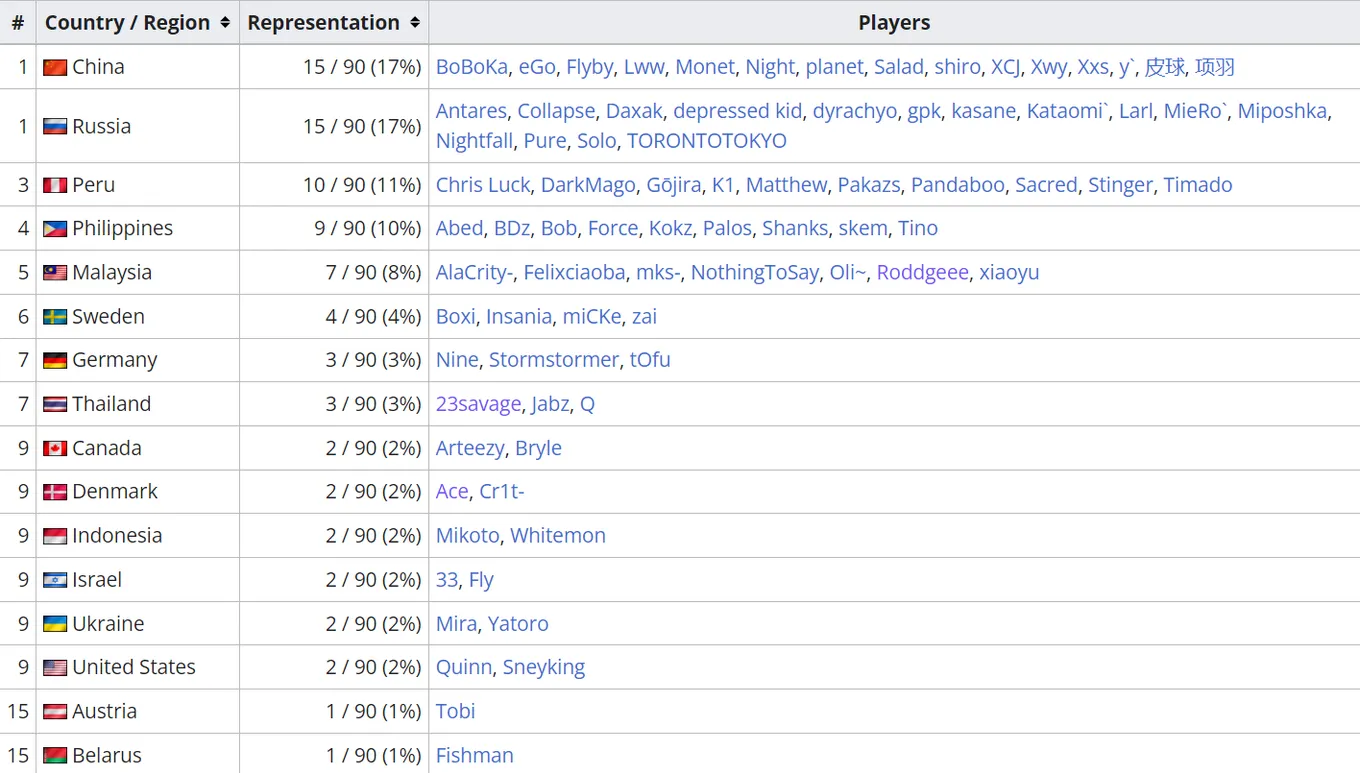Click the NothingToSay player link
Screen dimensions: 1360x773
point(755,273)
